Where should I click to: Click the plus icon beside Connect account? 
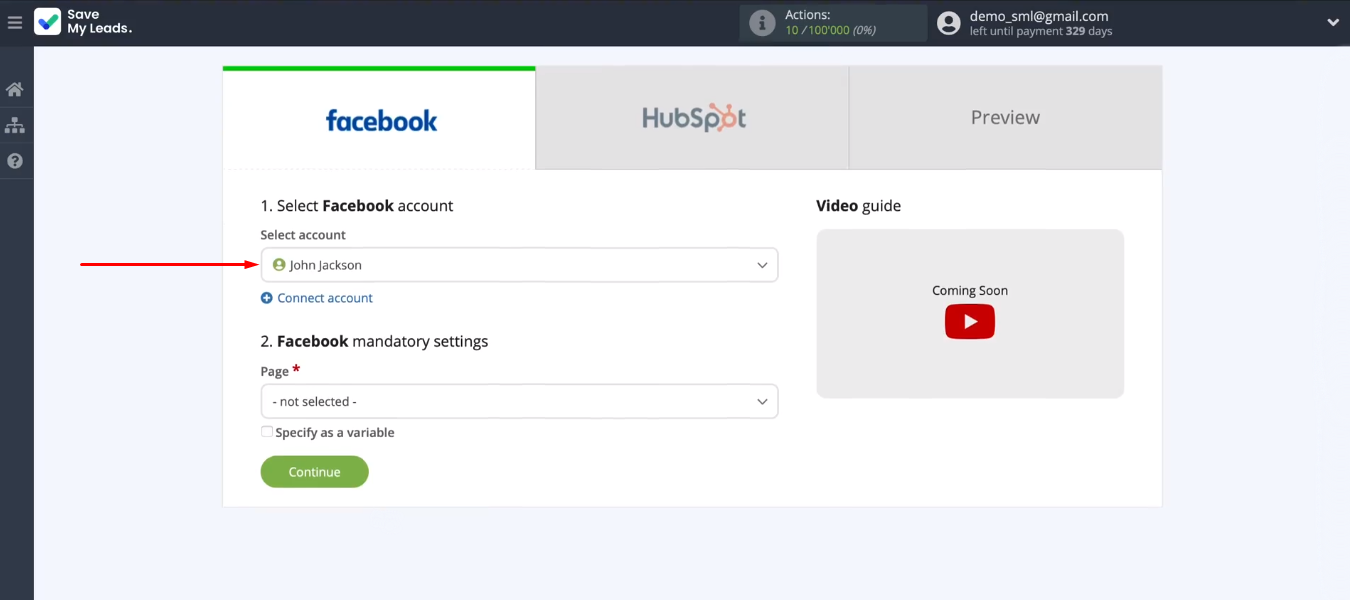point(267,298)
